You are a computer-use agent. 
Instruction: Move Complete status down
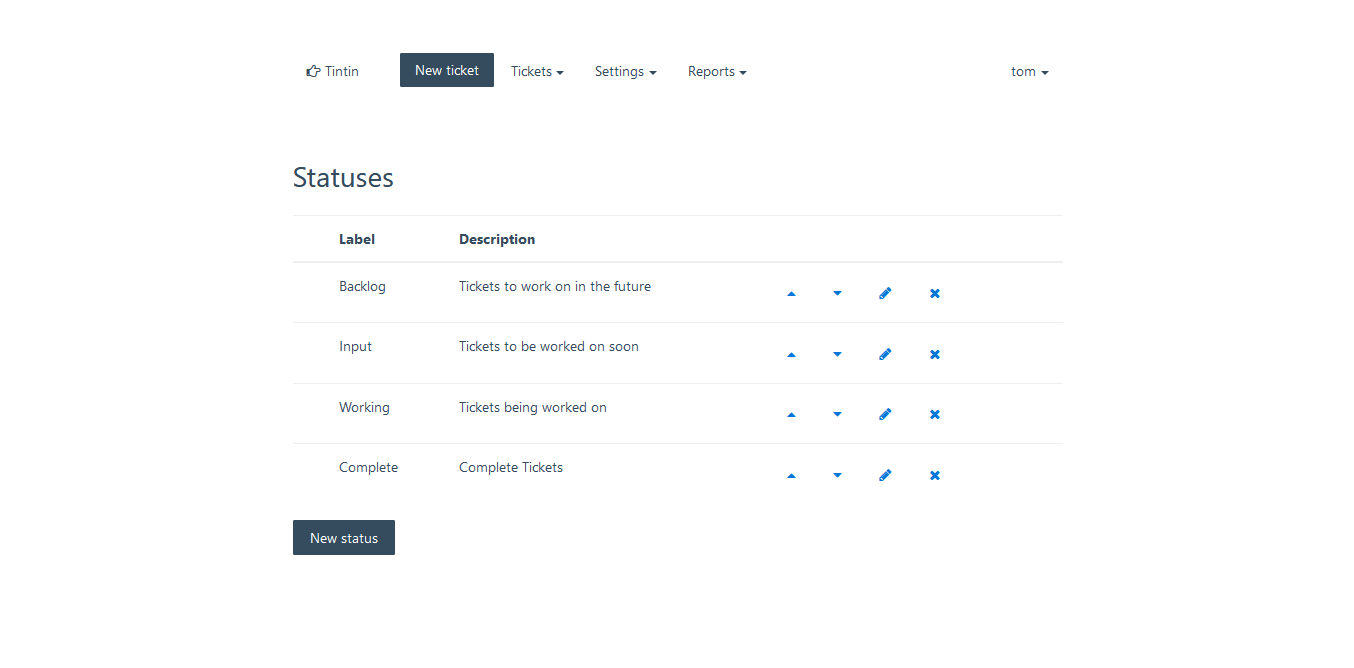pyautogui.click(x=837, y=476)
